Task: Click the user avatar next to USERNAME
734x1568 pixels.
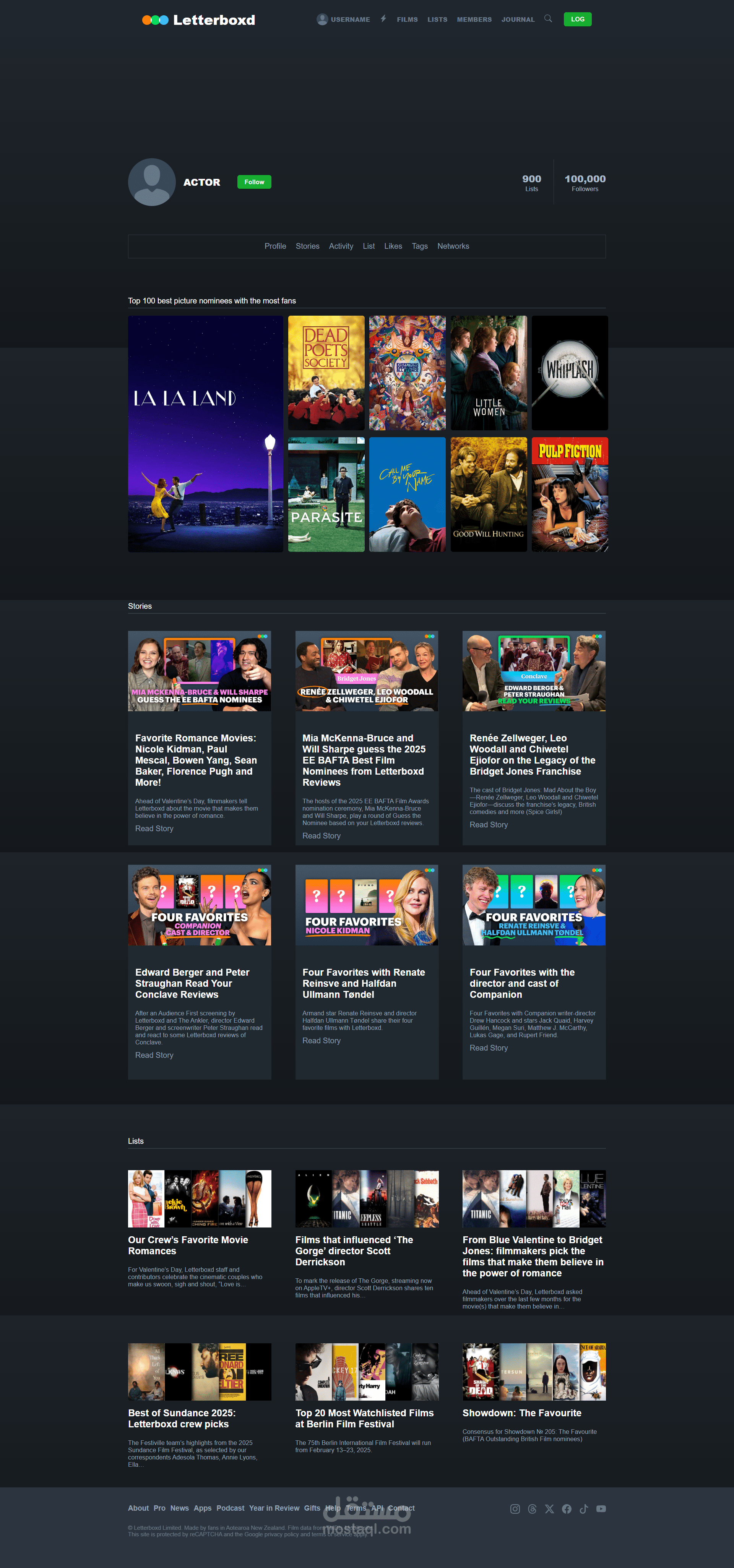Action: [x=322, y=19]
